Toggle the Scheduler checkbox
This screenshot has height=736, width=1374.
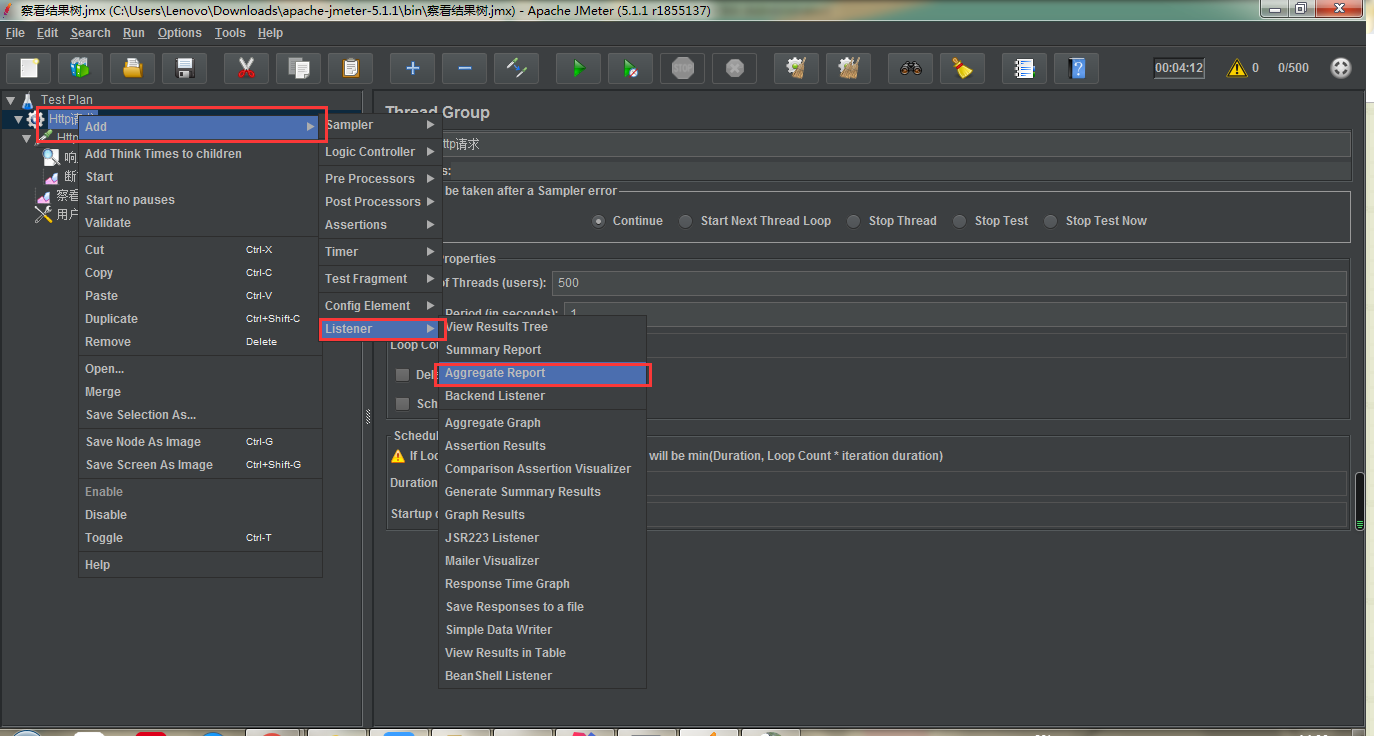tap(402, 404)
